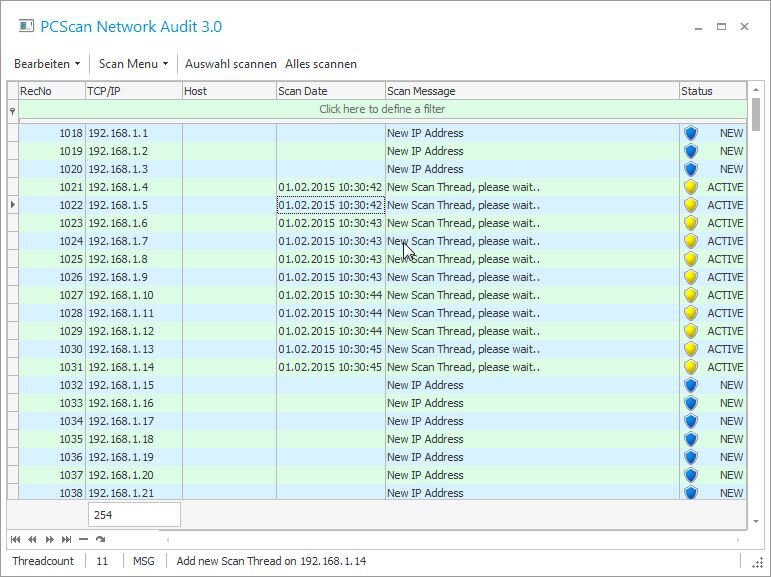Click NEW status text for 192.168.1.18
The width and height of the screenshot is (771, 577).
pos(732,439)
